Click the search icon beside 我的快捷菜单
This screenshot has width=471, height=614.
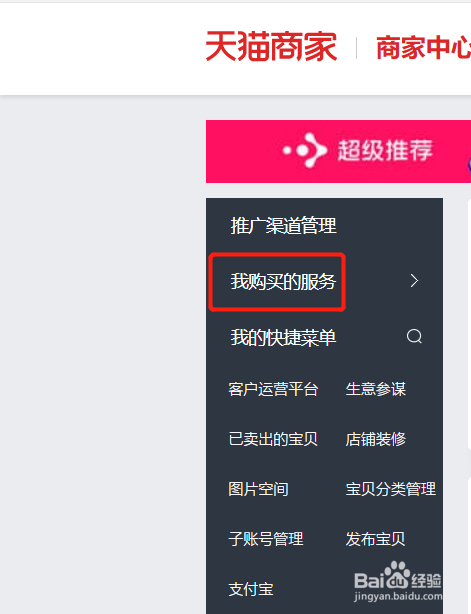coord(414,336)
